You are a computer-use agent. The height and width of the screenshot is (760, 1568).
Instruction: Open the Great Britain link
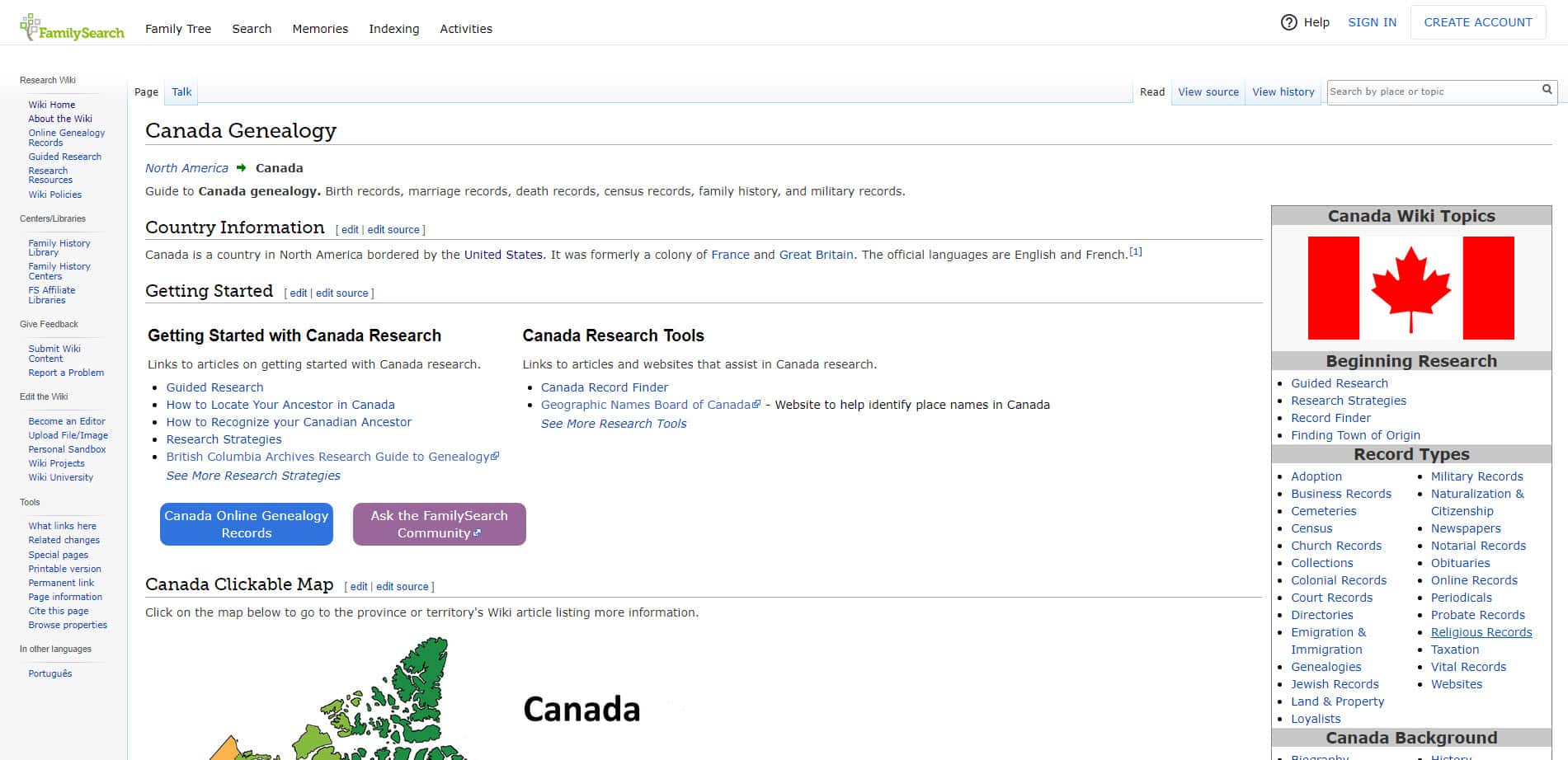816,255
